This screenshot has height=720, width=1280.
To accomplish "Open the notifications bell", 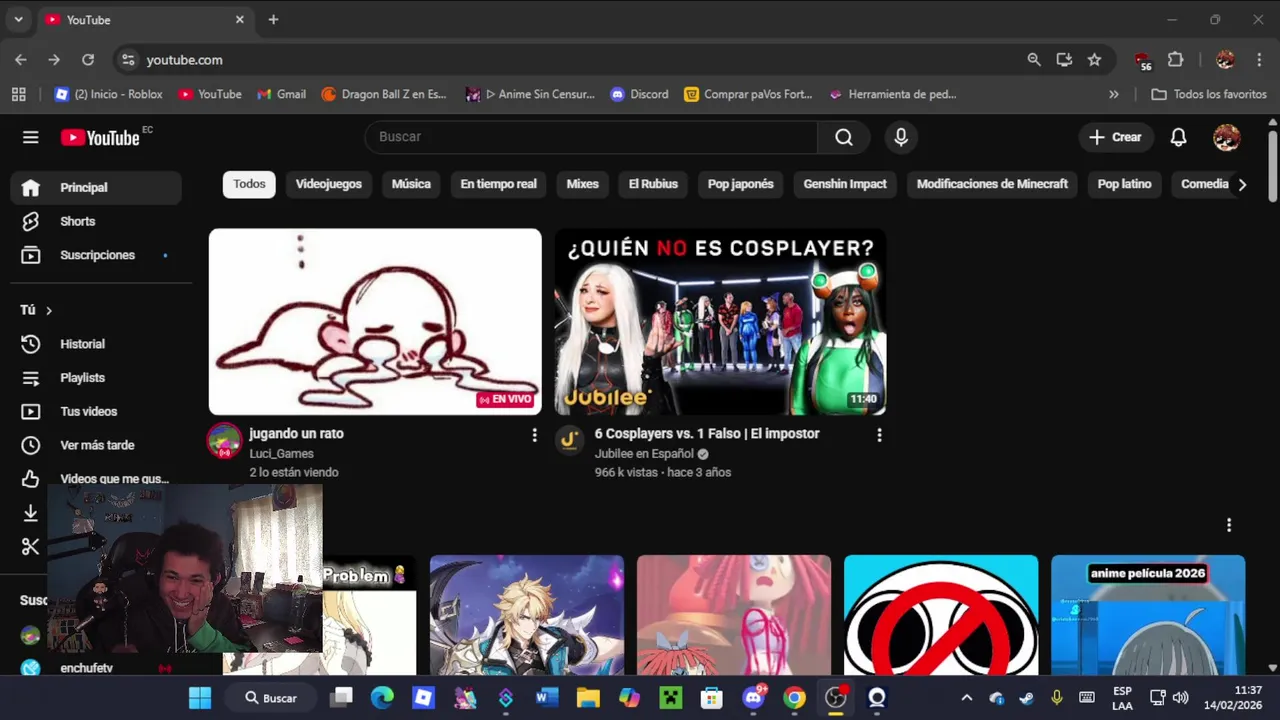I will coord(1178,137).
